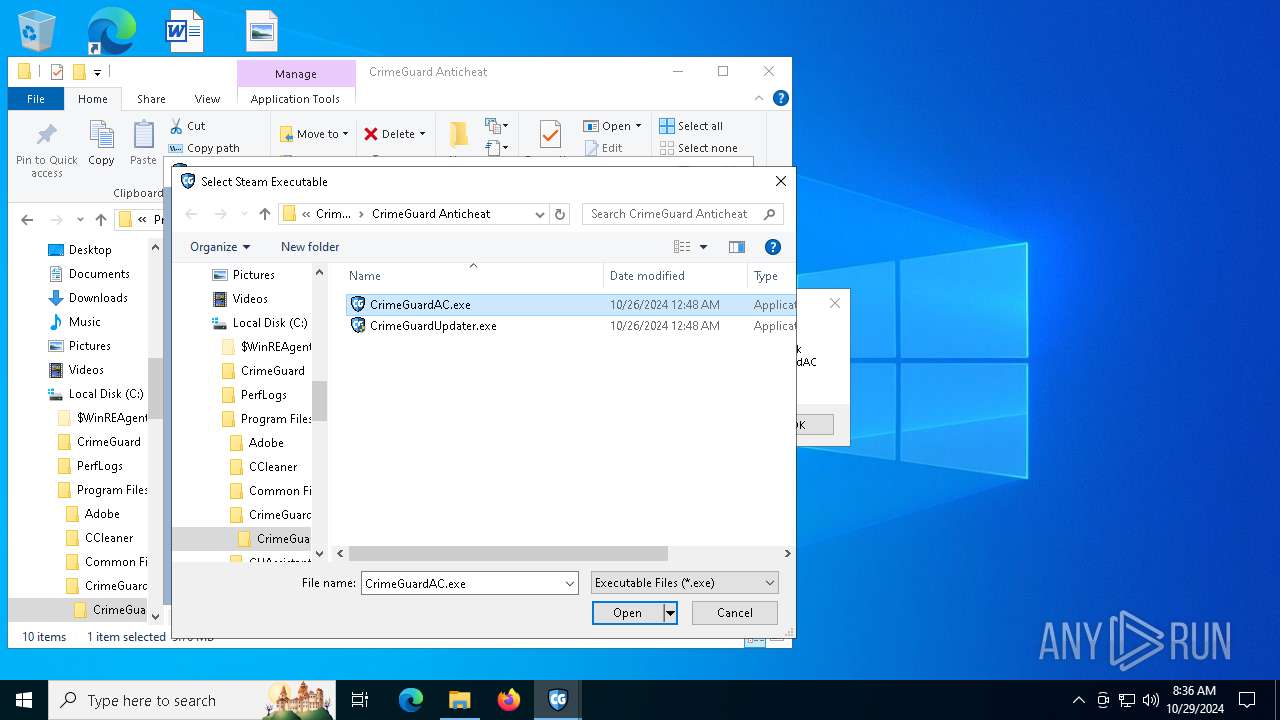The width and height of the screenshot is (1280, 720).
Task: Click the File name text field
Action: (x=462, y=583)
